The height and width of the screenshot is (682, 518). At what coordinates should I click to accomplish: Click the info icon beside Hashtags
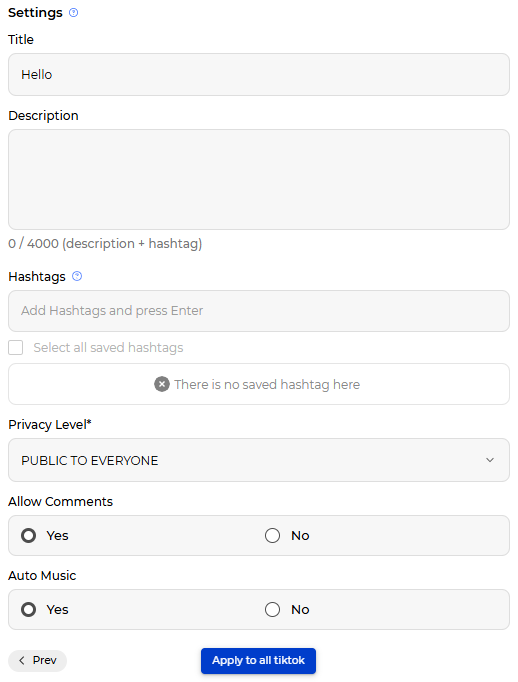77,276
